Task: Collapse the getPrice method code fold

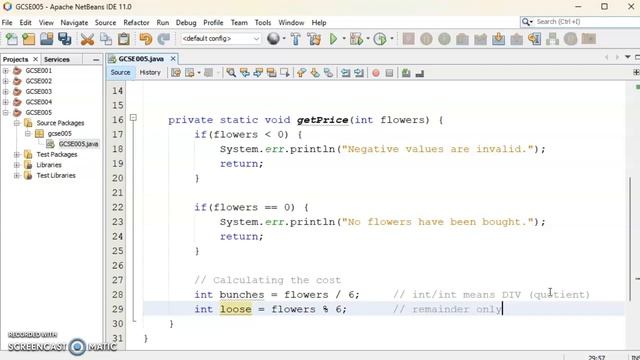Action: point(133,118)
